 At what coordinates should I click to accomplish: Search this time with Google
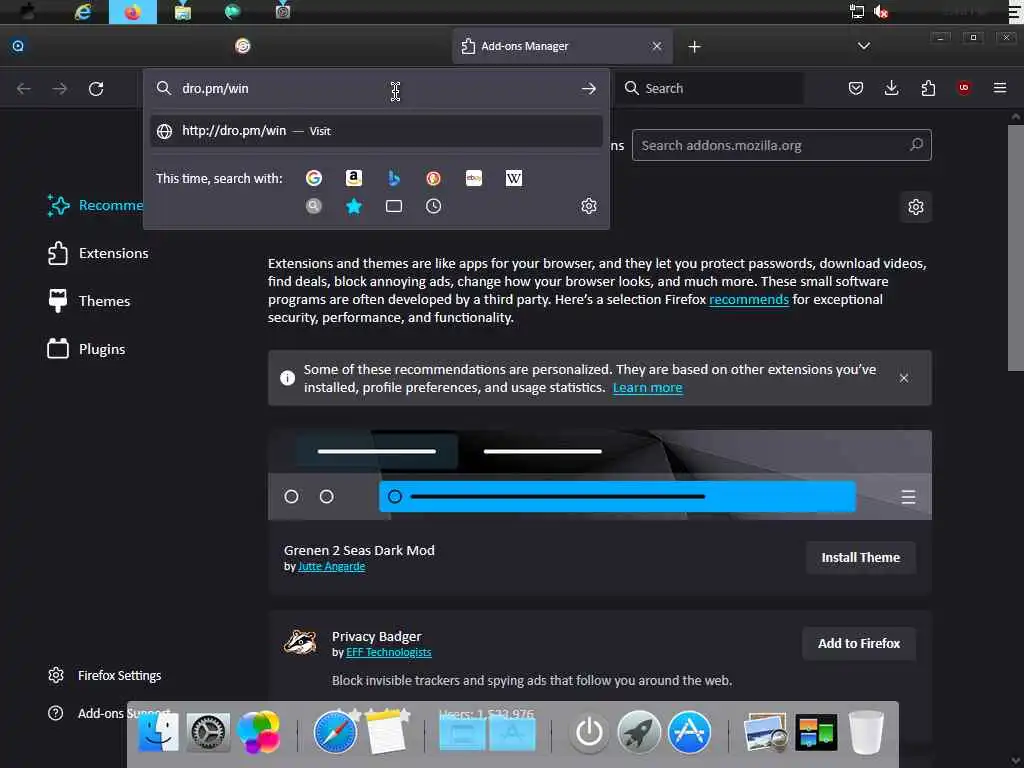click(314, 178)
